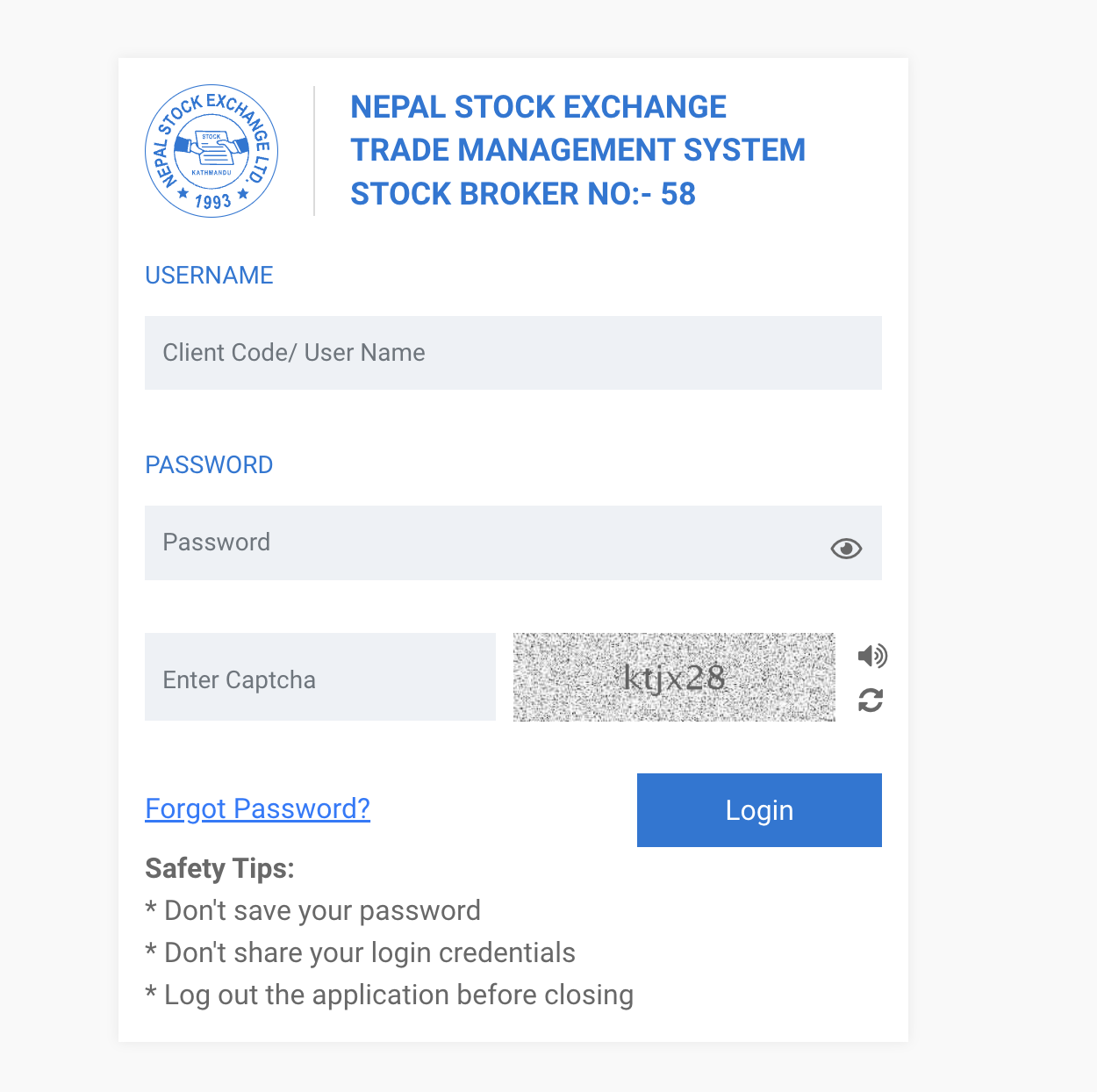
Task: Focus the Client Code/ User Name field
Action: tap(513, 353)
